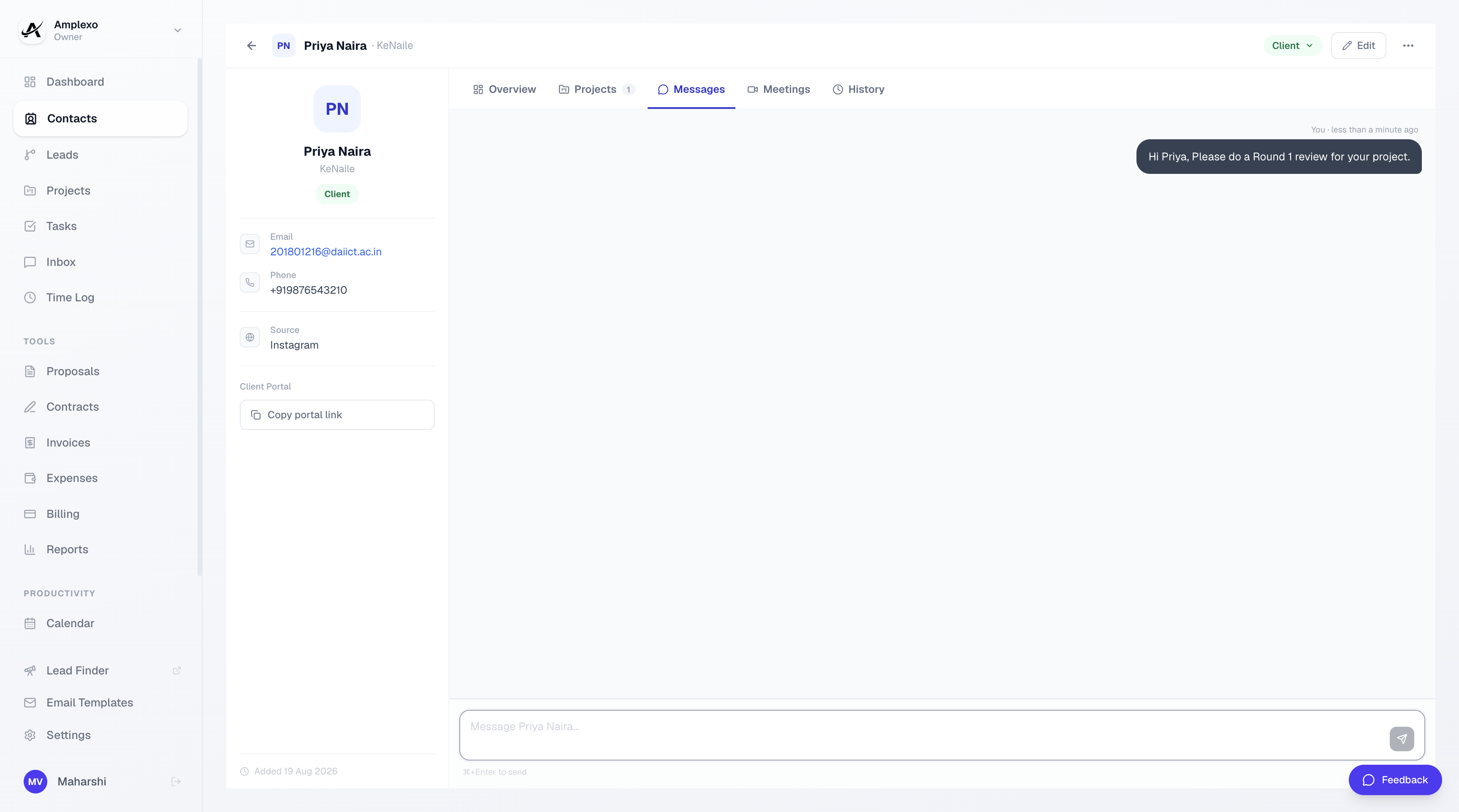1459x812 pixels.
Task: Click the MV user avatar
Action: (x=35, y=782)
